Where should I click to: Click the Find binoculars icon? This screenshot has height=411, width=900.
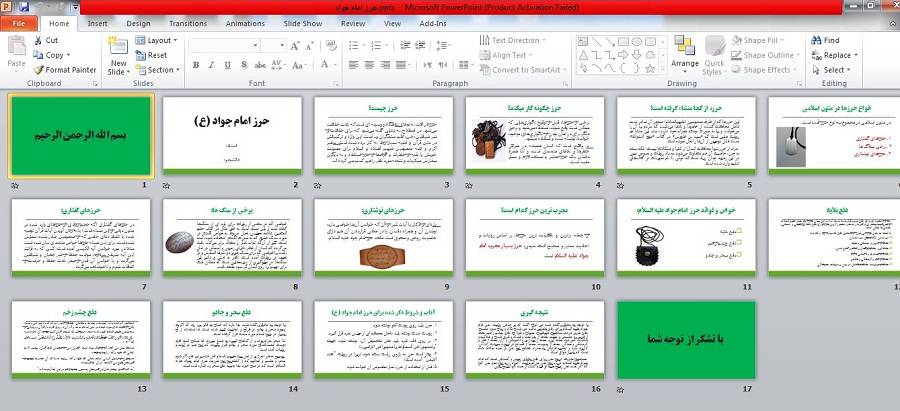[816, 40]
